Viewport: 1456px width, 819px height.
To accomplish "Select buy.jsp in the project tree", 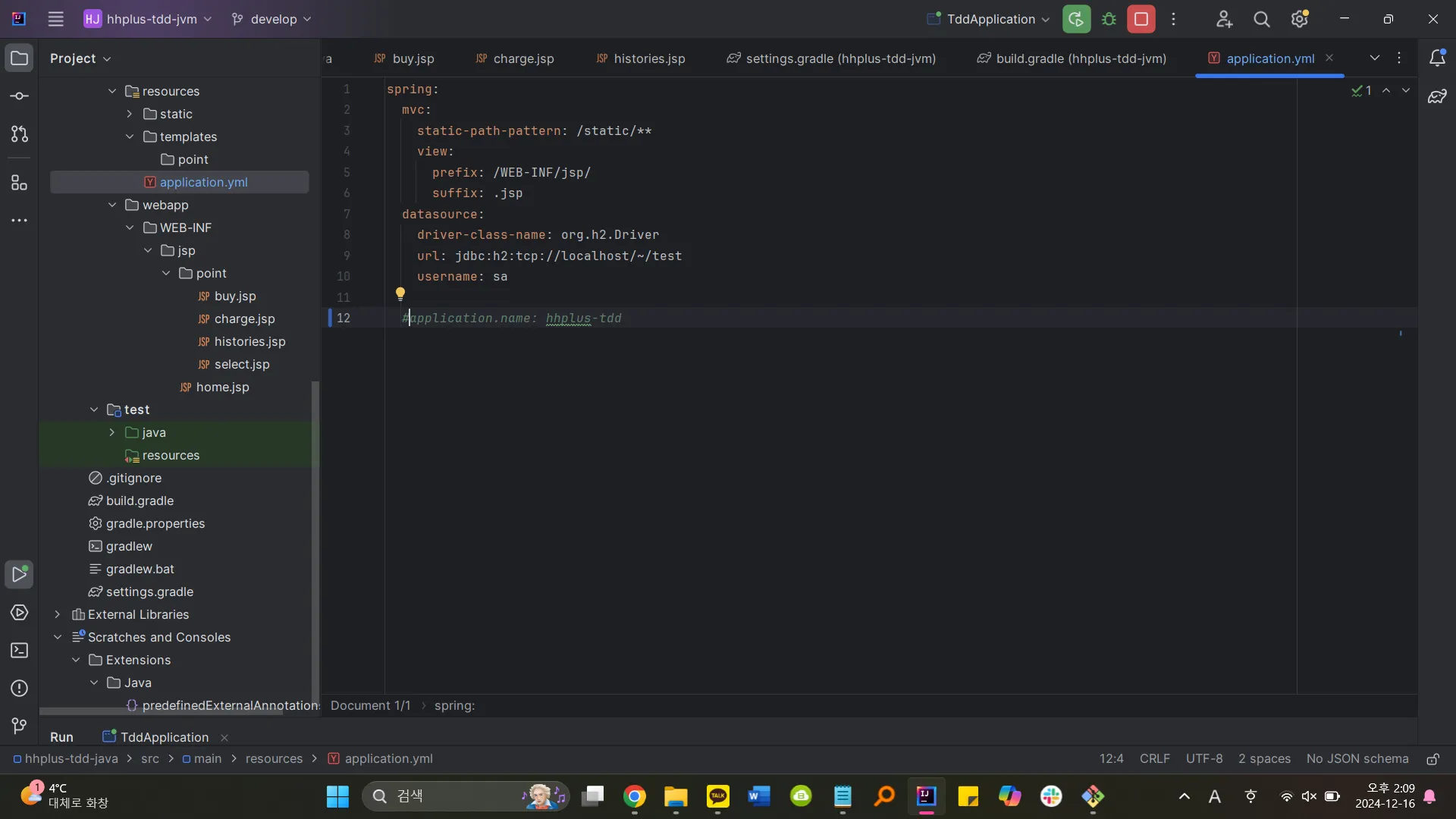I will (234, 296).
